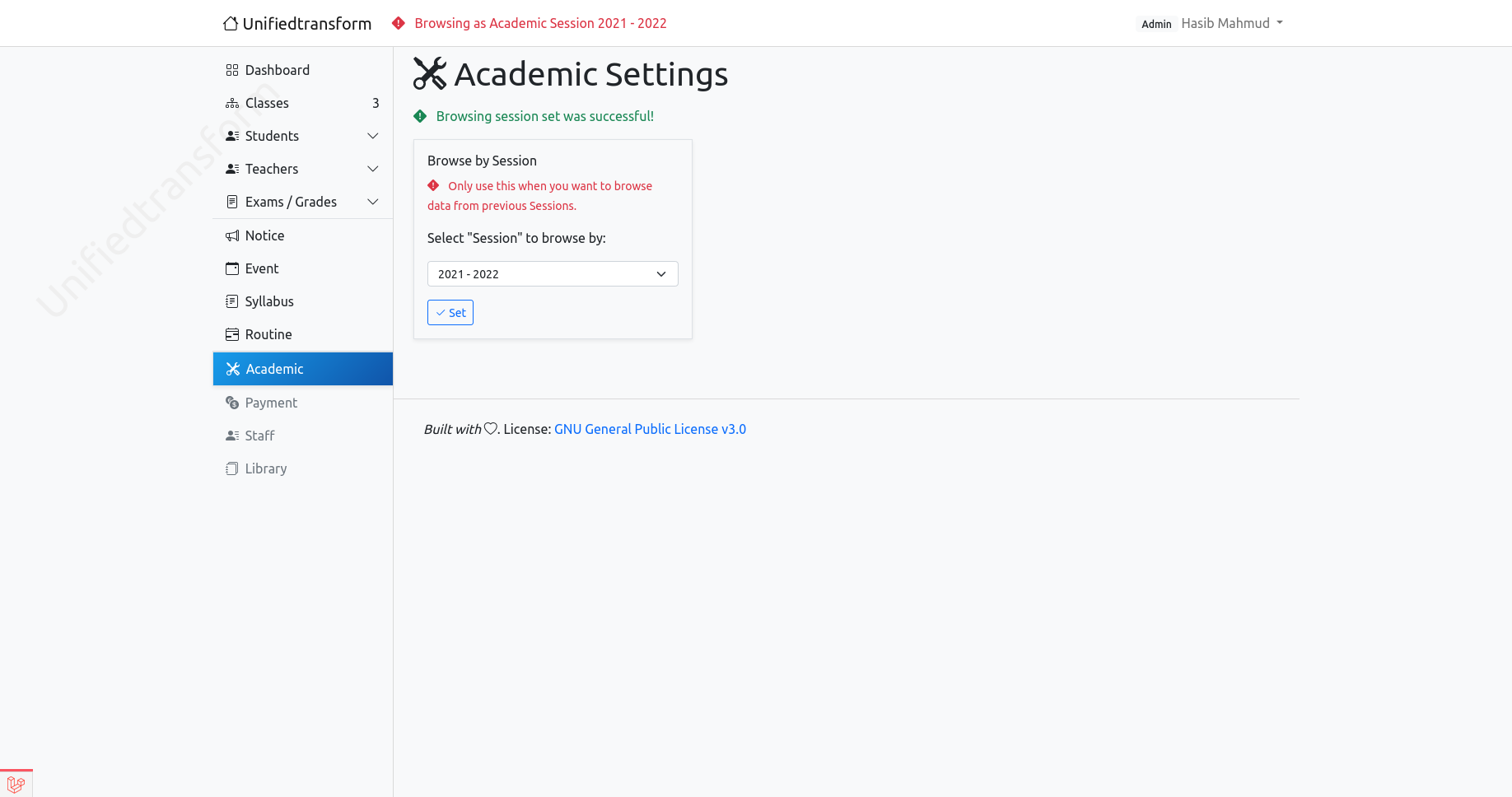Screen dimensions: 1512x797
Task: Open the Dashboard menu item
Action: click(x=303, y=70)
